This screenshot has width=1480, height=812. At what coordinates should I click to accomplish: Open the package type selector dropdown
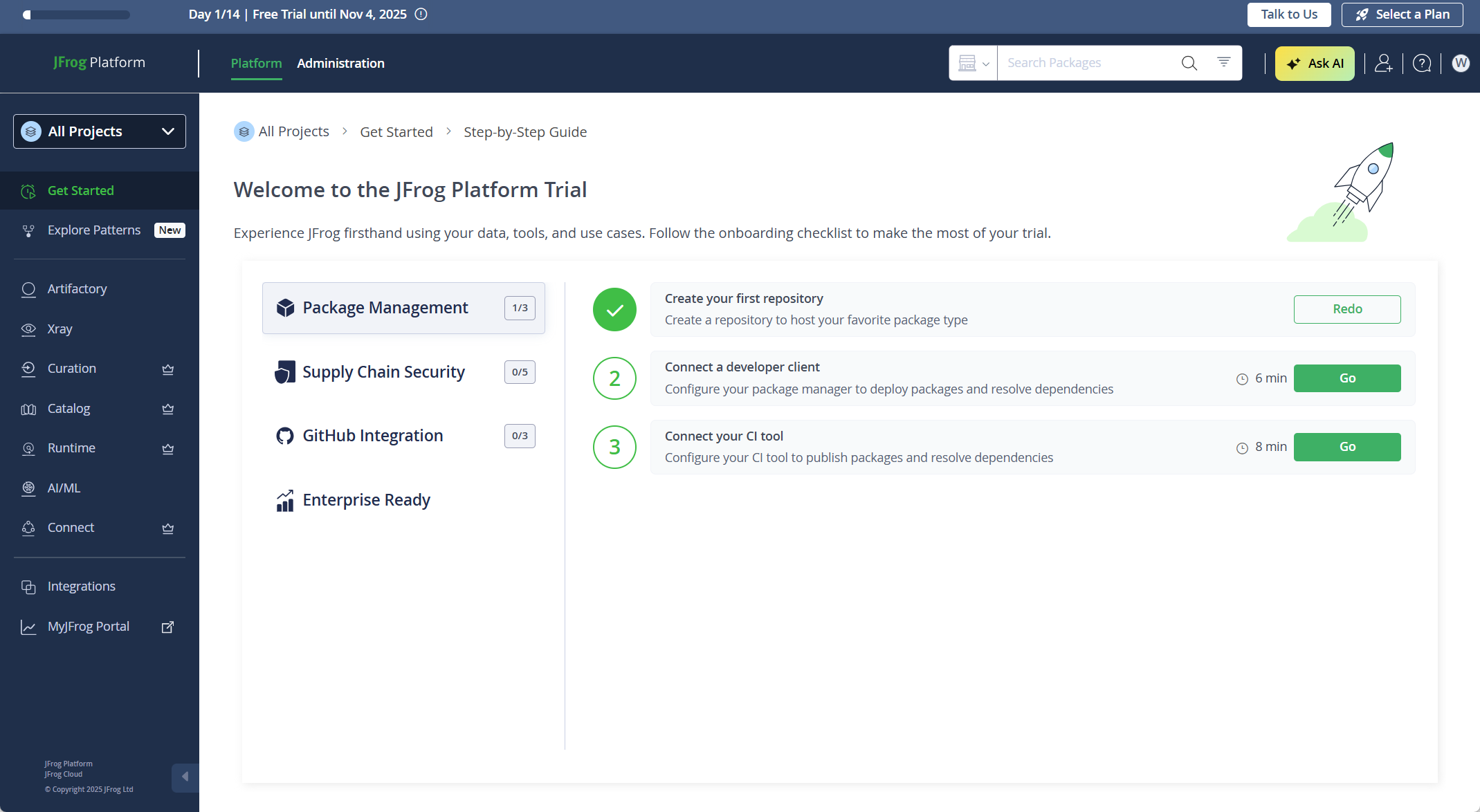[973, 63]
